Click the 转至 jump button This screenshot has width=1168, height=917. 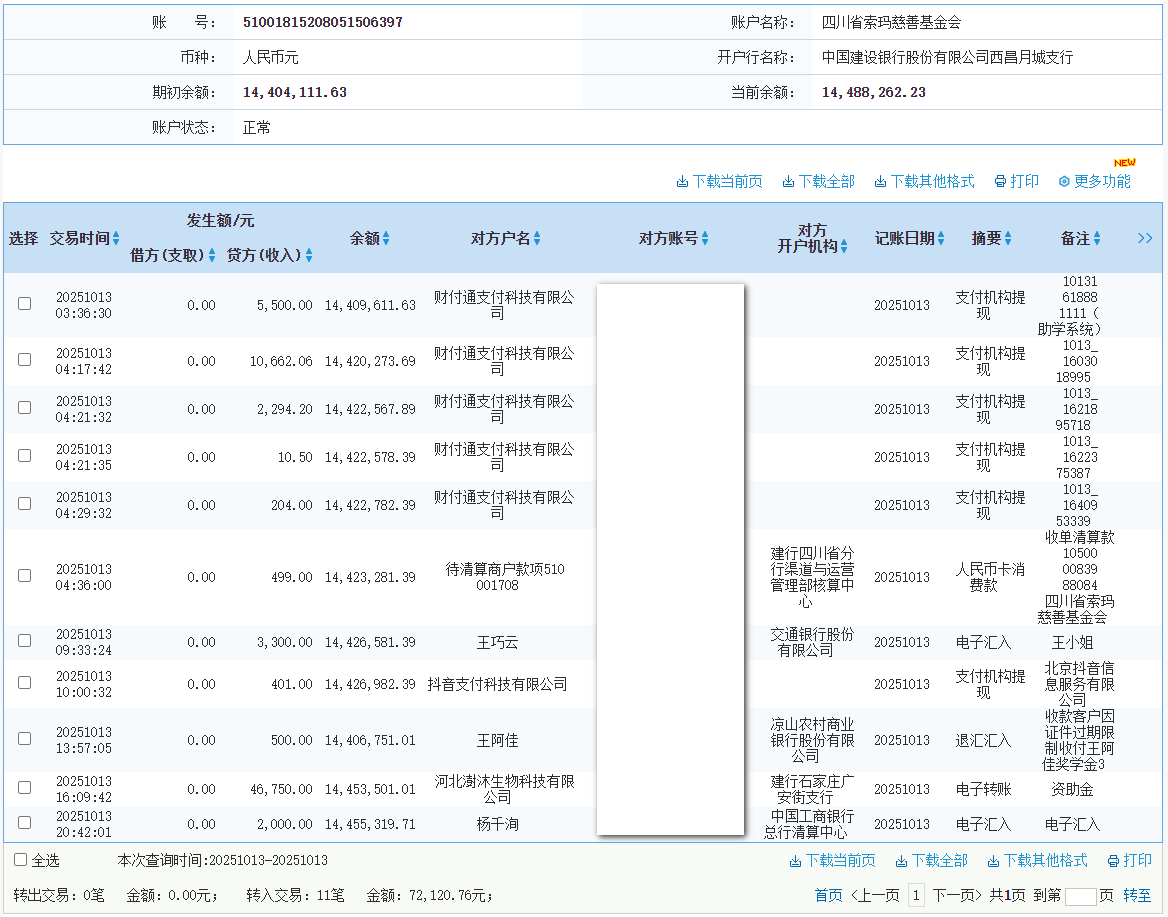tap(1137, 896)
